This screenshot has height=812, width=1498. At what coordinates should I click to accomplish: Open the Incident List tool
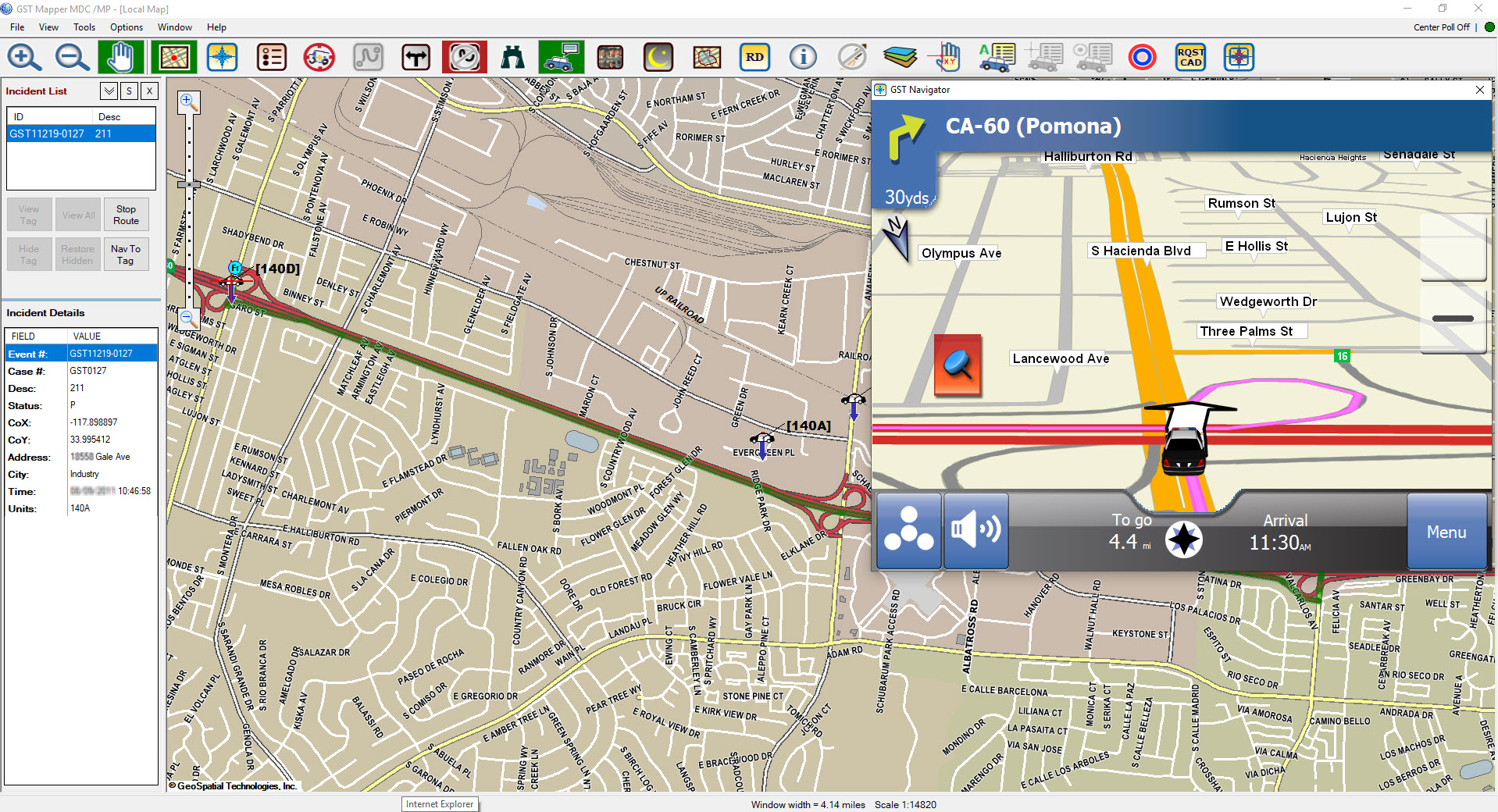pos(271,56)
